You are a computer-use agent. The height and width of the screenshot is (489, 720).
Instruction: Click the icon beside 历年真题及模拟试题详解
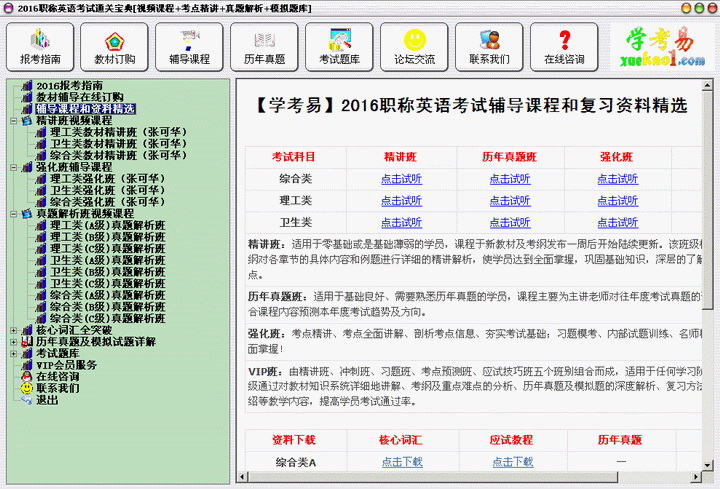(28, 342)
